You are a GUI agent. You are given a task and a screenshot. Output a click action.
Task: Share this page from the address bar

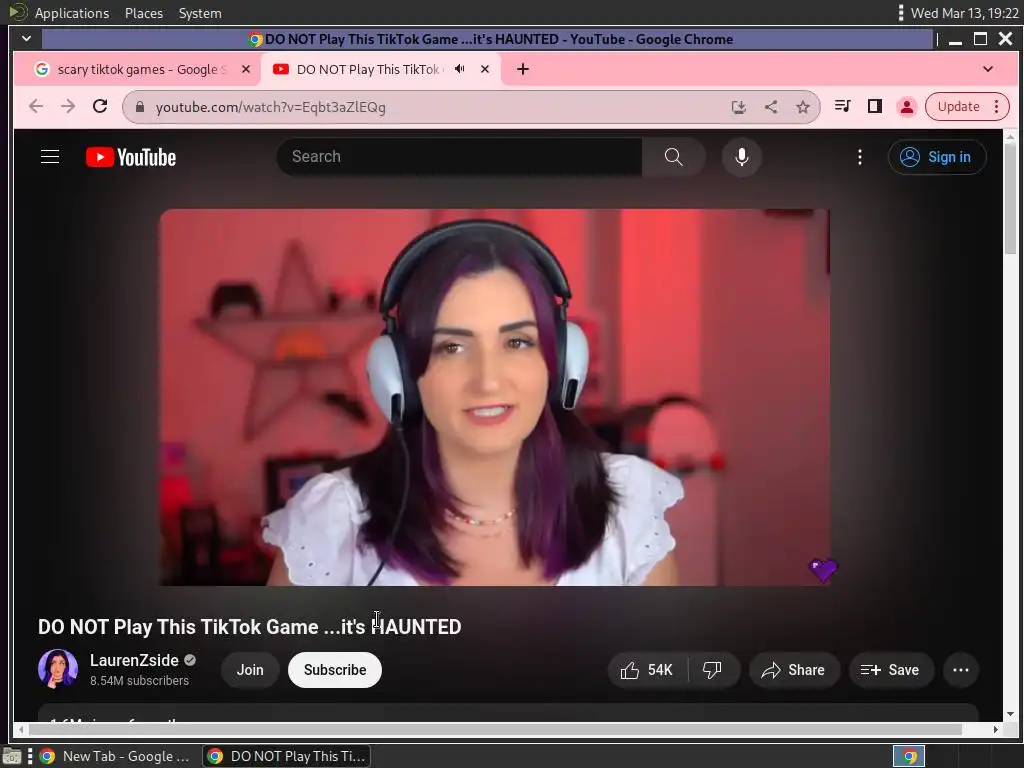771,107
